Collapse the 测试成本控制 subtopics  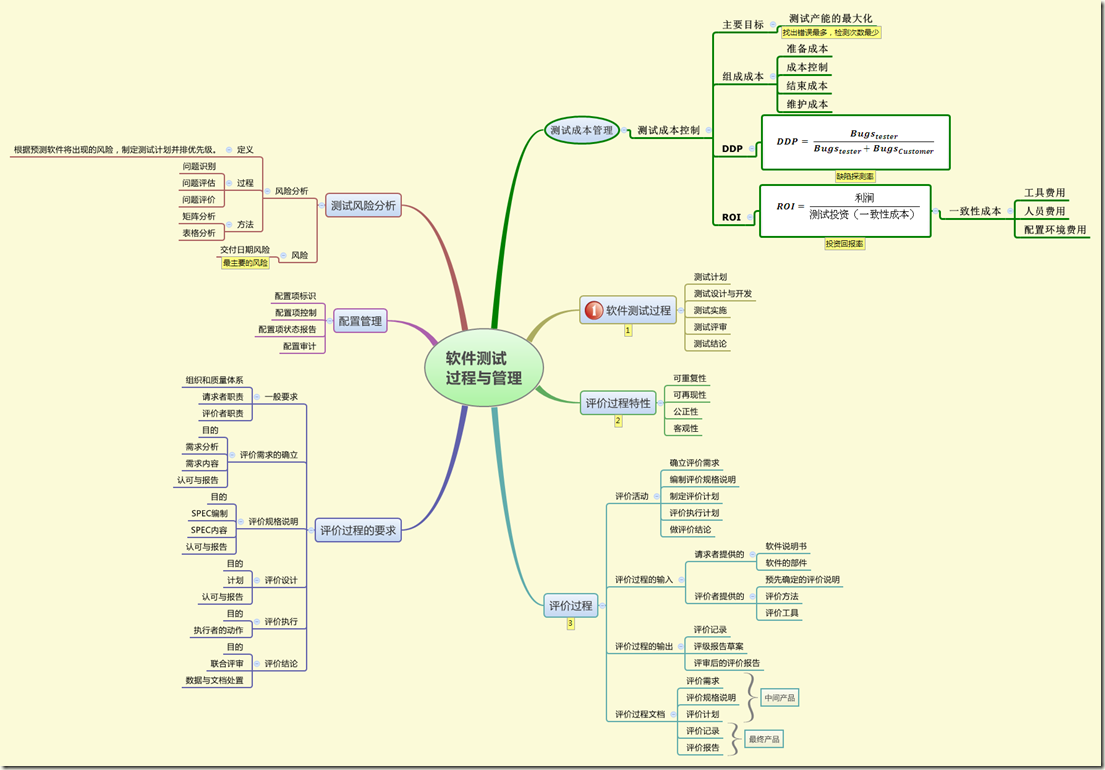point(708,130)
